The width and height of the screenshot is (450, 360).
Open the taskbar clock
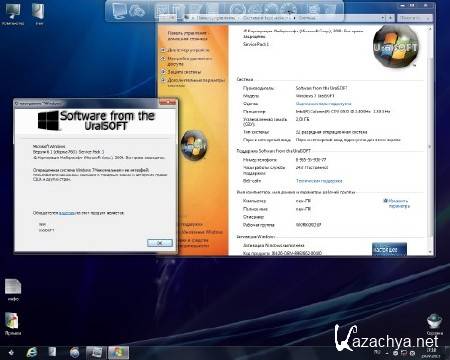(432, 353)
